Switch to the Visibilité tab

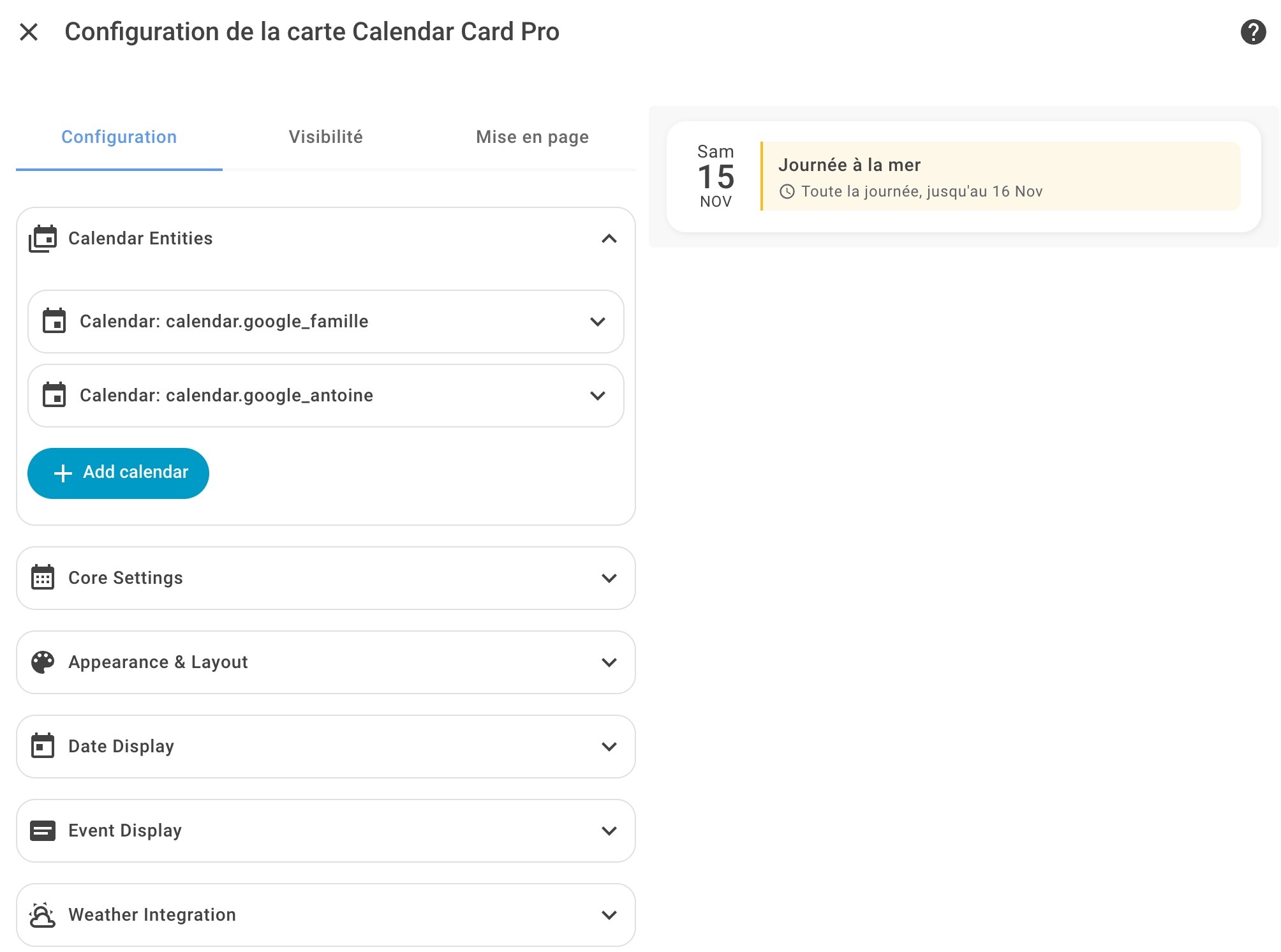(325, 137)
